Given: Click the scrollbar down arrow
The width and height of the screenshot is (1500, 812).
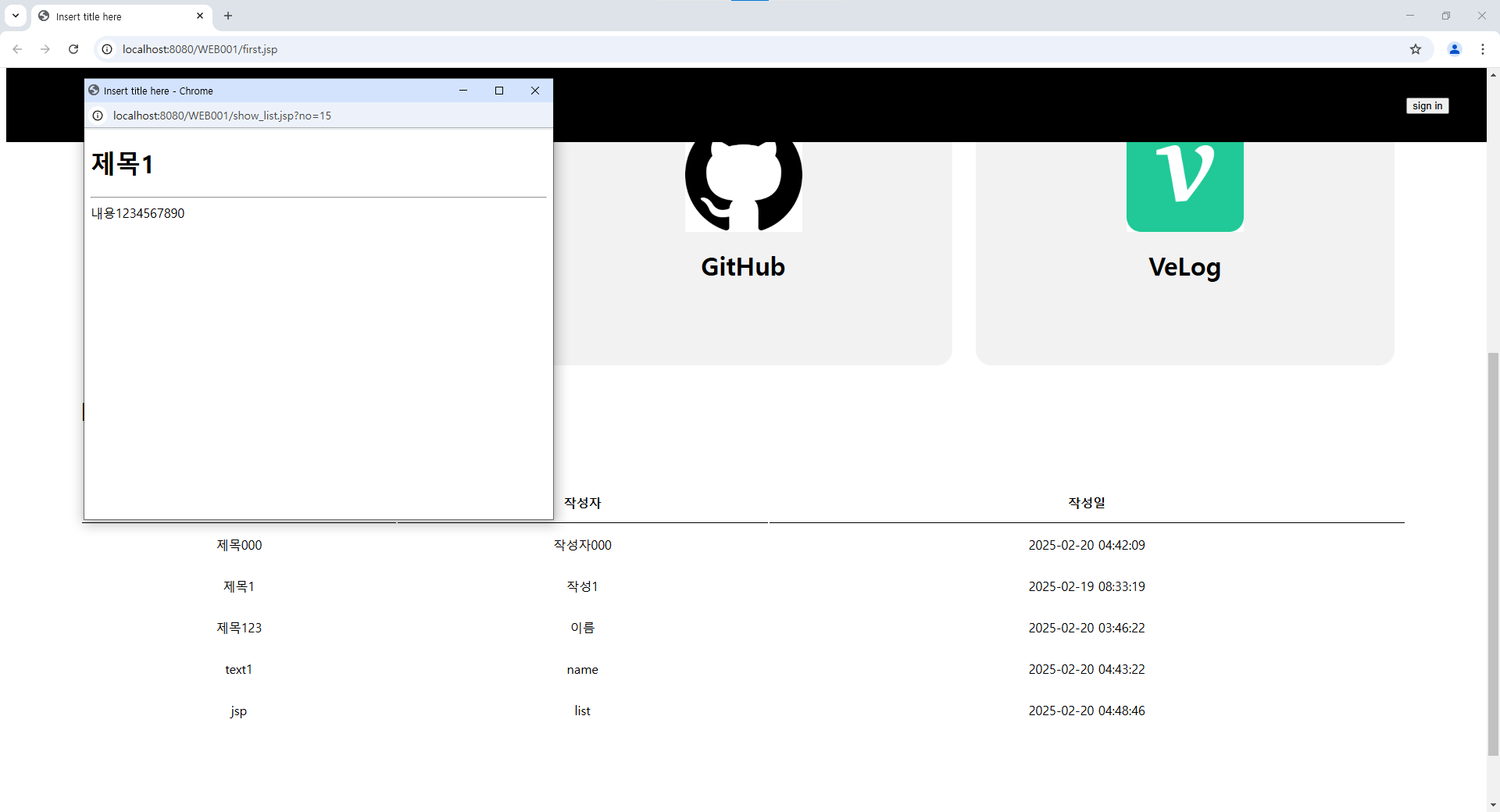Looking at the screenshot, I should tap(1493, 805).
